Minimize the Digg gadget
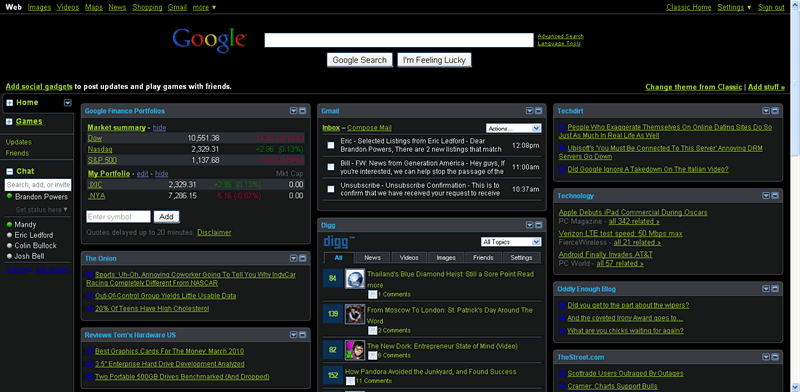This screenshot has width=800, height=392. click(x=539, y=225)
